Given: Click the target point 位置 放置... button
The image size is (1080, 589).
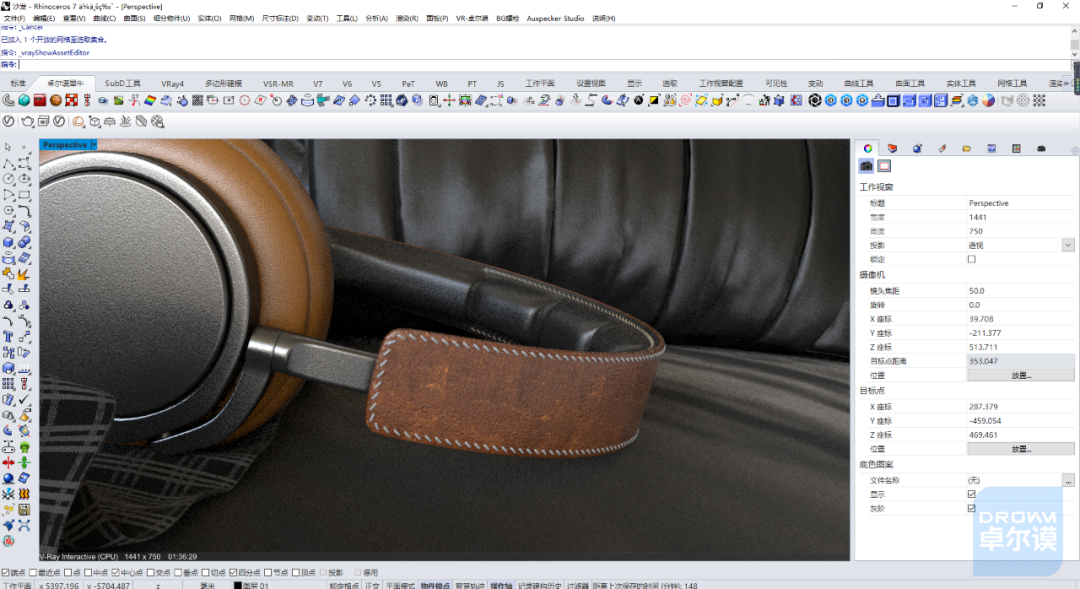Looking at the screenshot, I should [x=1021, y=448].
